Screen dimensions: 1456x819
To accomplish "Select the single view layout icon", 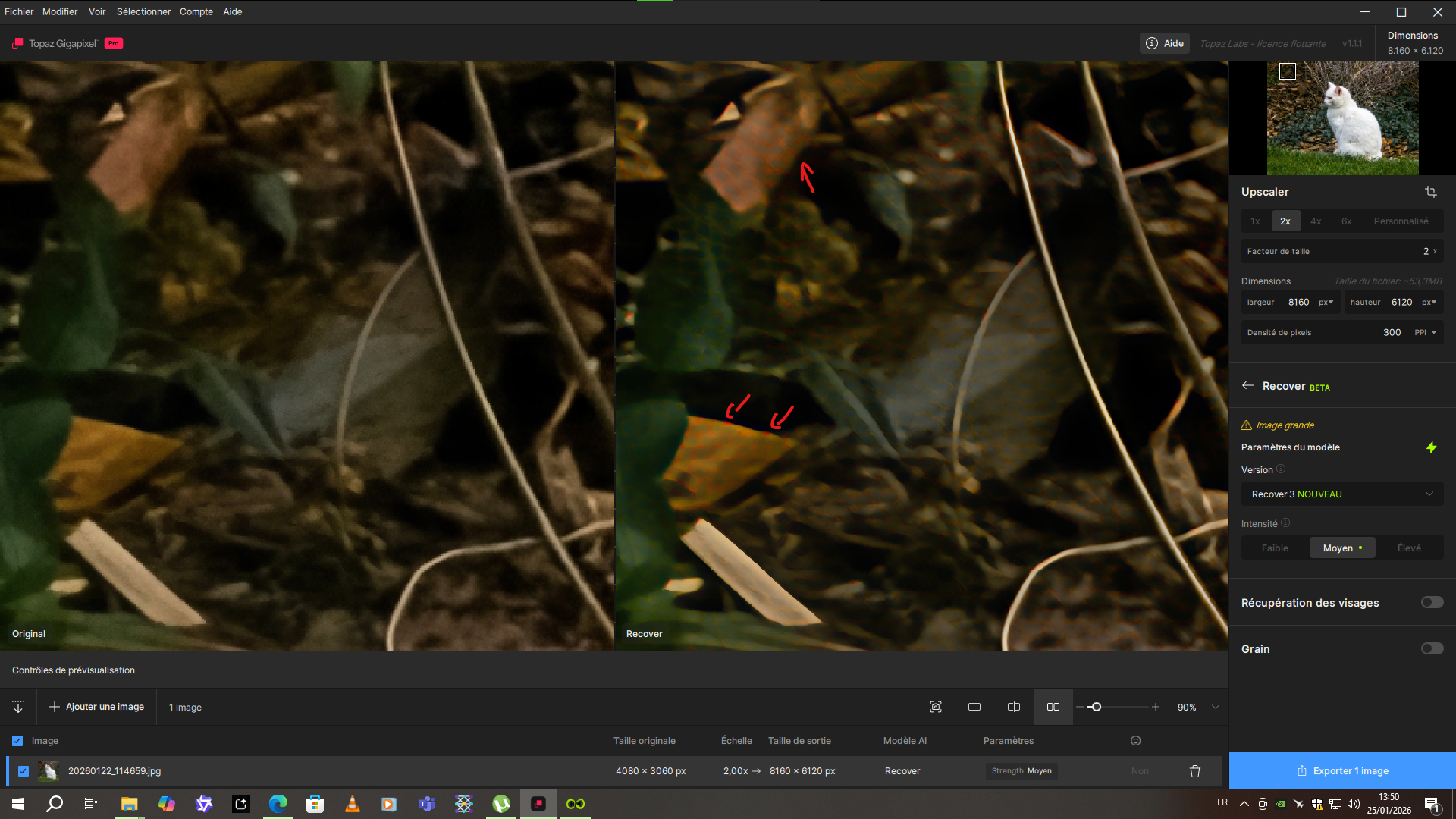I will 974,707.
